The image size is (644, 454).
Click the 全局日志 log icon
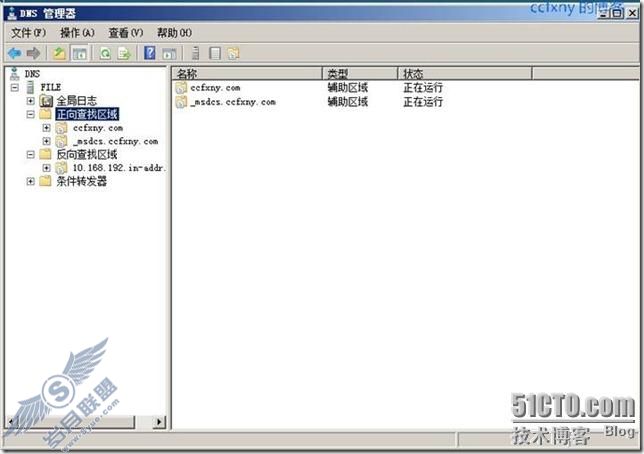(46, 101)
